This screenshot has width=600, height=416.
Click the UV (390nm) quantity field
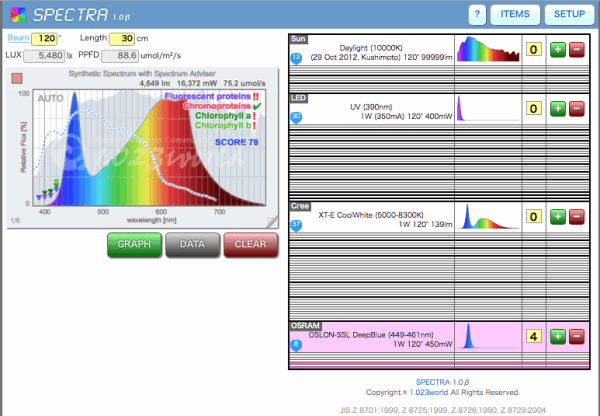click(534, 109)
